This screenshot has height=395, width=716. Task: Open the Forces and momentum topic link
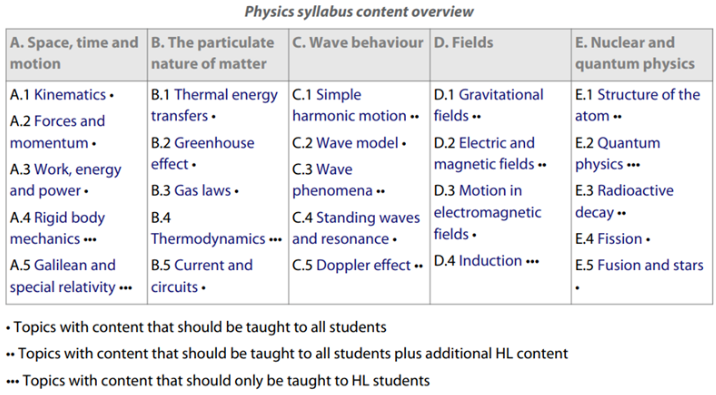tap(58, 132)
